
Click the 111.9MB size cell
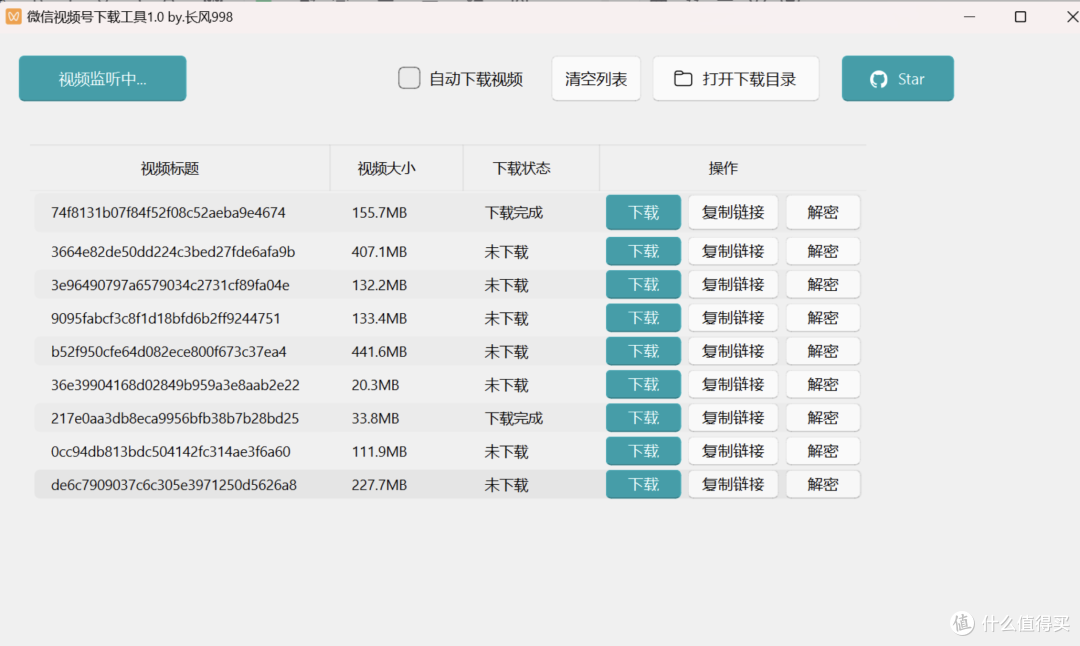pyautogui.click(x=380, y=451)
